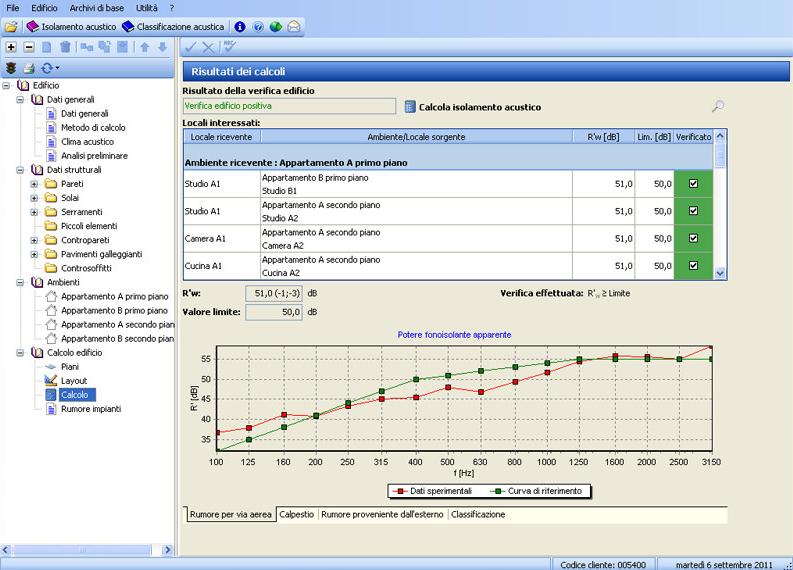This screenshot has height=570, width=793.
Task: Click the blue info icon in toolbar
Action: (240, 27)
